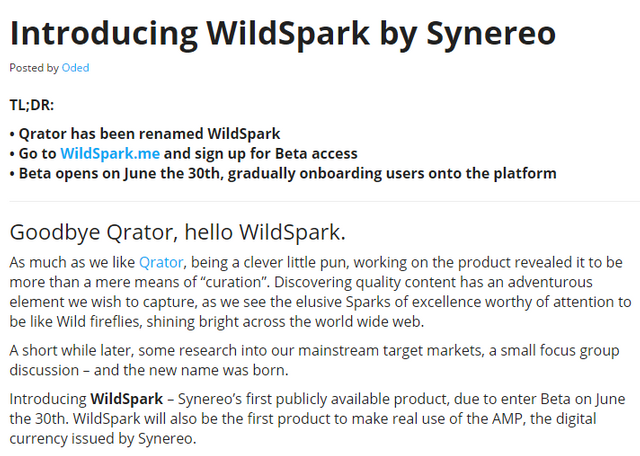The height and width of the screenshot is (456, 640).
Task: Select the "Qrator has been renamed WildSpark" bullet
Action: 148,133
